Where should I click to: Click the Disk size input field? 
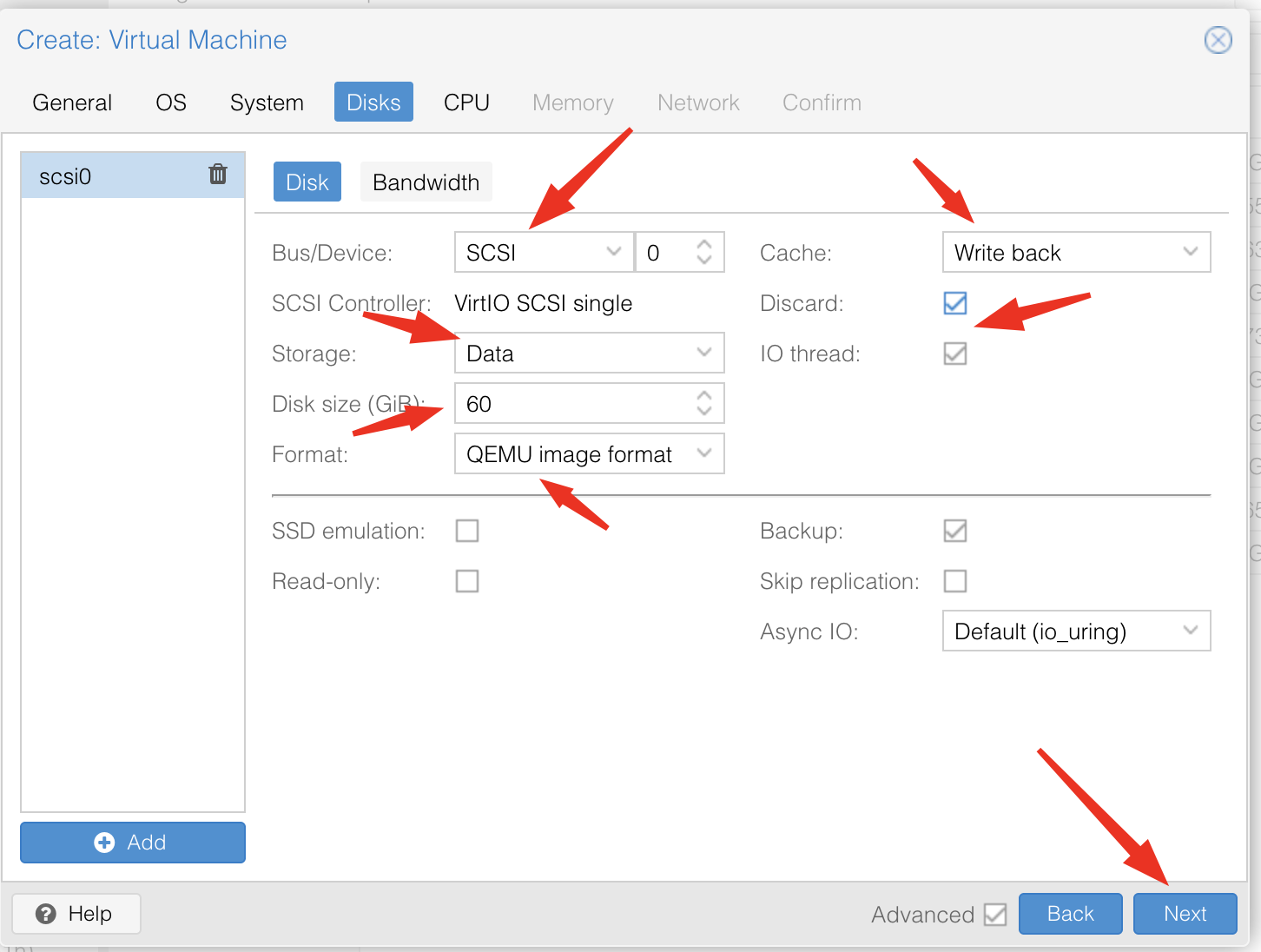click(x=573, y=404)
